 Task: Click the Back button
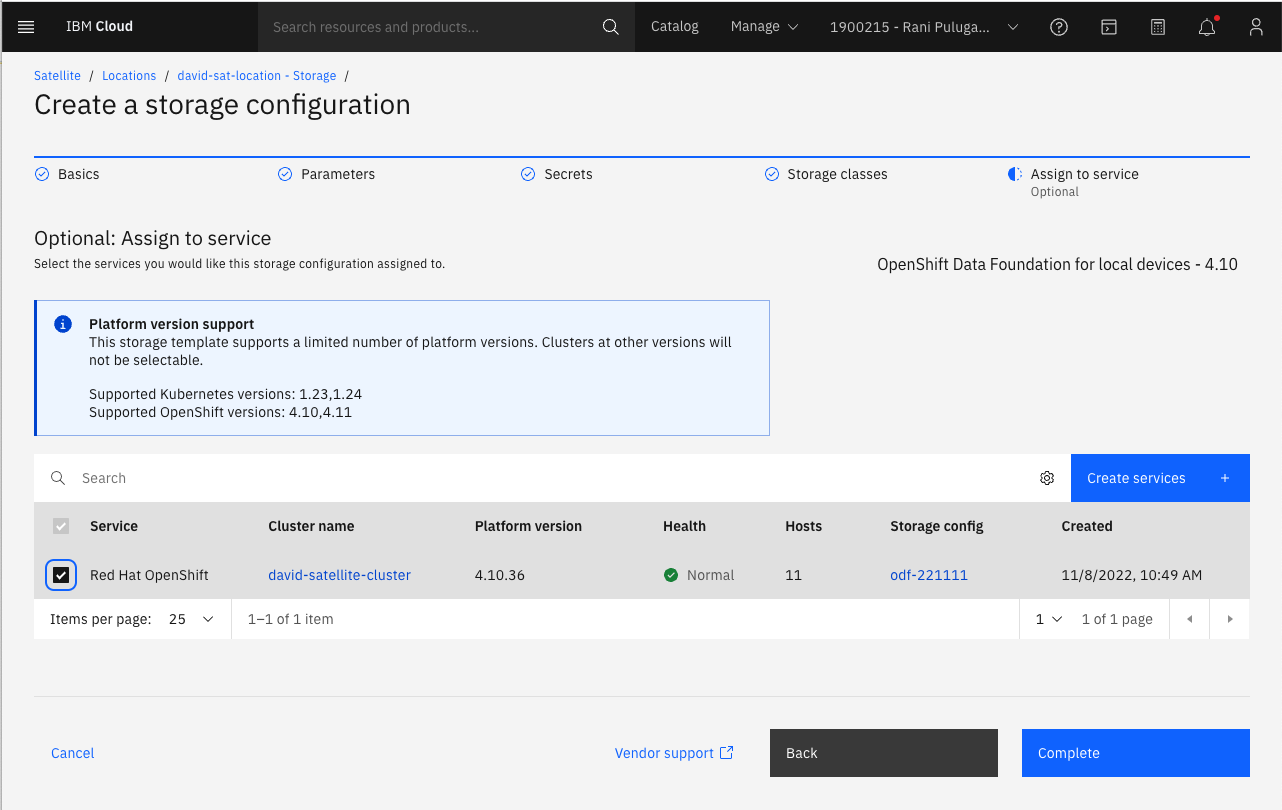884,753
